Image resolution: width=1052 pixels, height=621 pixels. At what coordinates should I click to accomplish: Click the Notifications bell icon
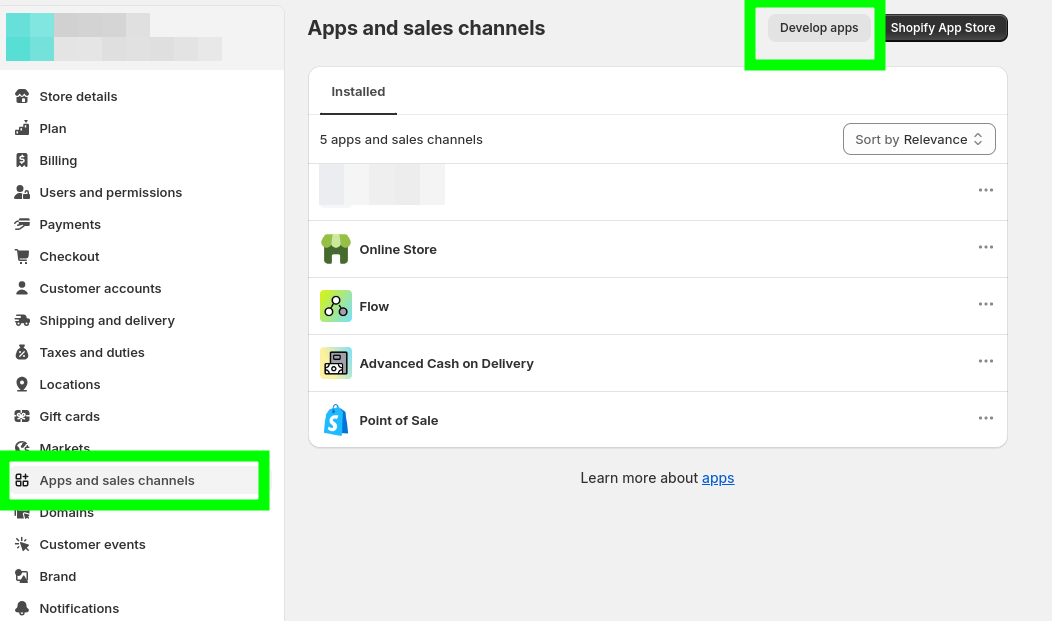(22, 609)
